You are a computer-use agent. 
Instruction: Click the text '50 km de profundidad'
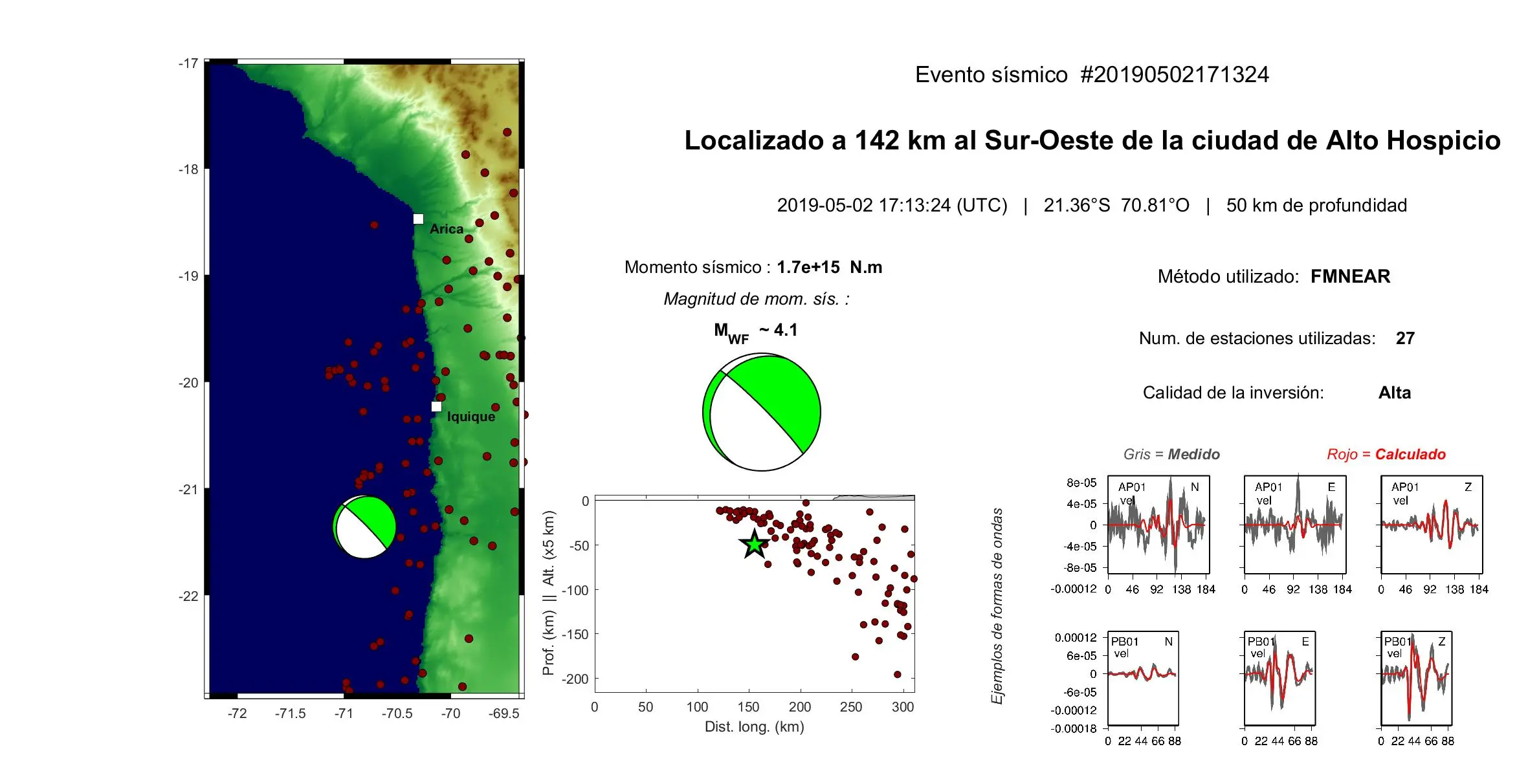click(x=1316, y=205)
